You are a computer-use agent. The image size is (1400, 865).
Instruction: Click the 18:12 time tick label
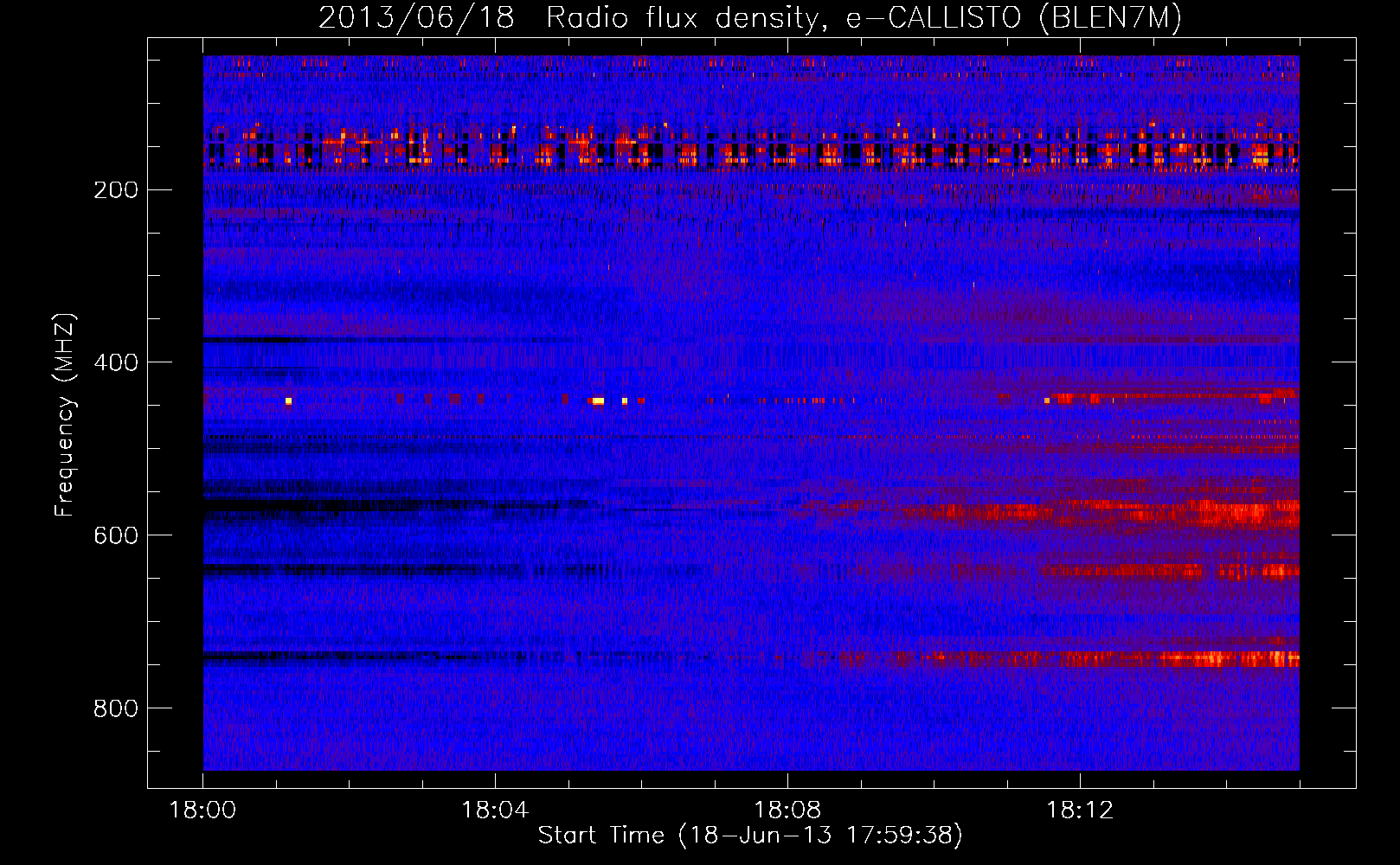point(1080,811)
